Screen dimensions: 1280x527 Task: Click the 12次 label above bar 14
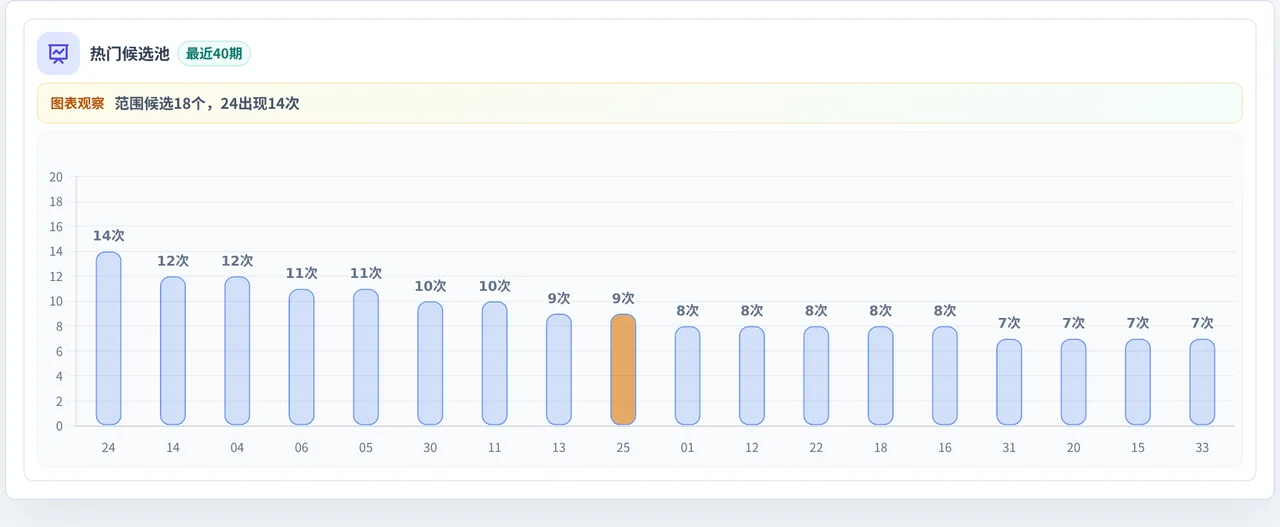[x=173, y=261]
